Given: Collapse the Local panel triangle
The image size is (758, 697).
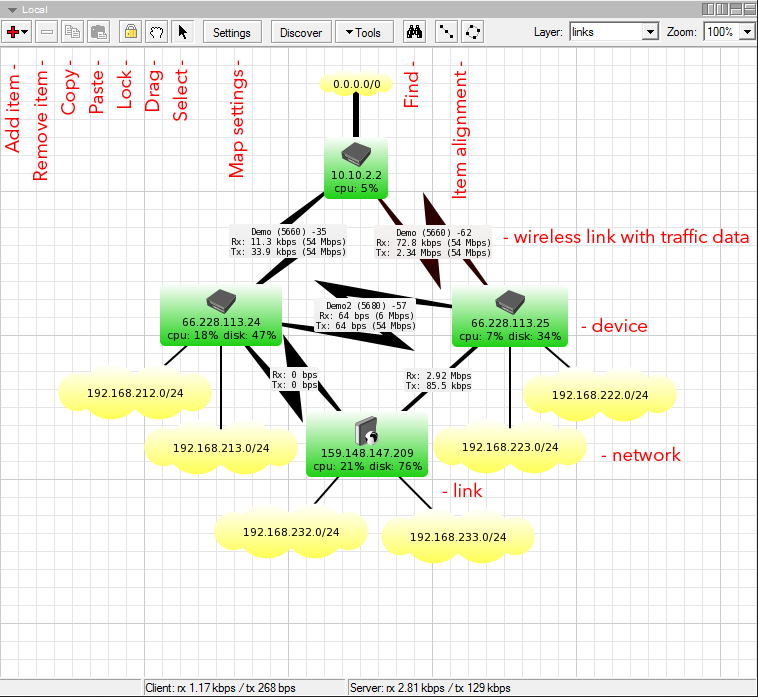Looking at the screenshot, I should (x=13, y=10).
